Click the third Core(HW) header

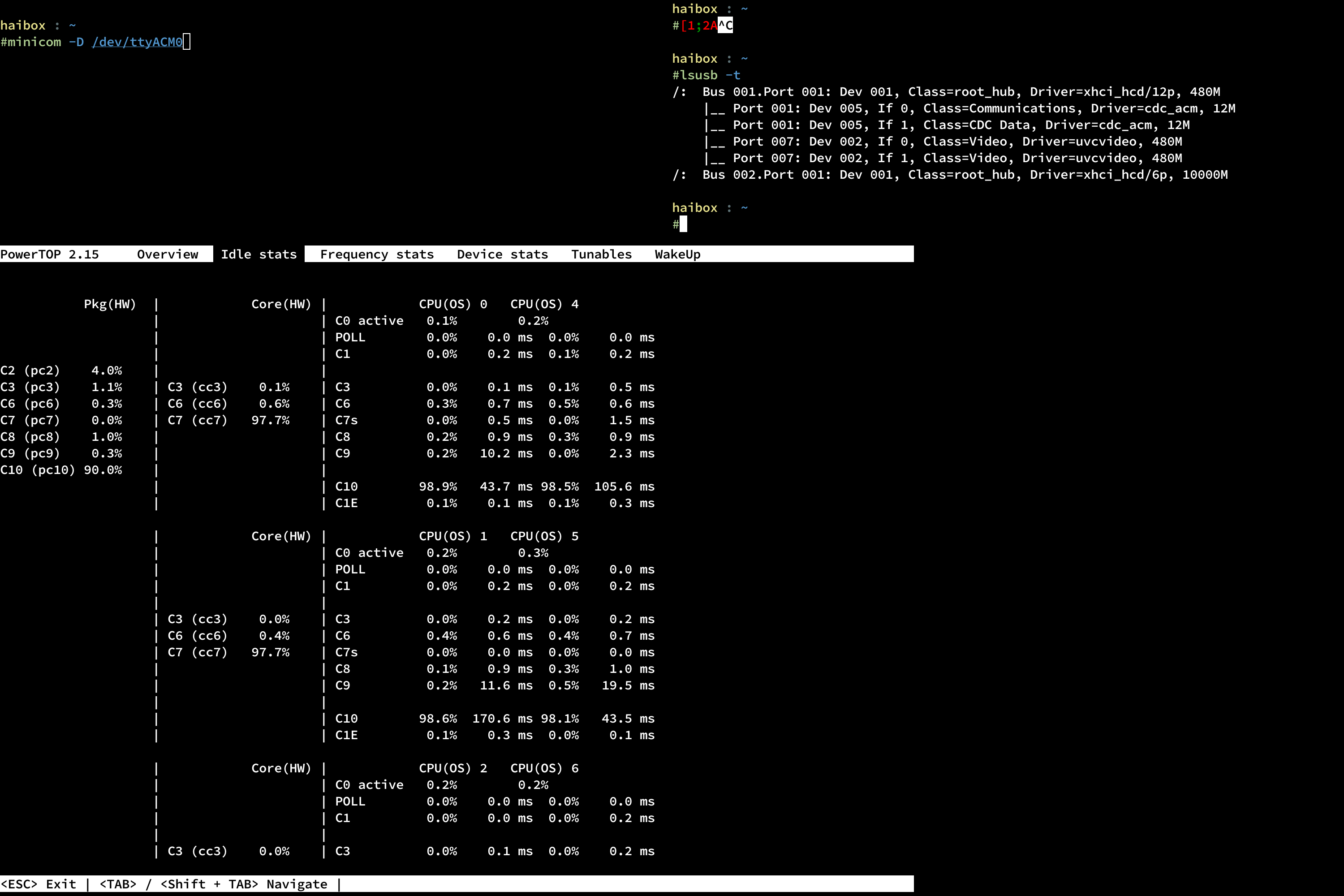coord(281,768)
